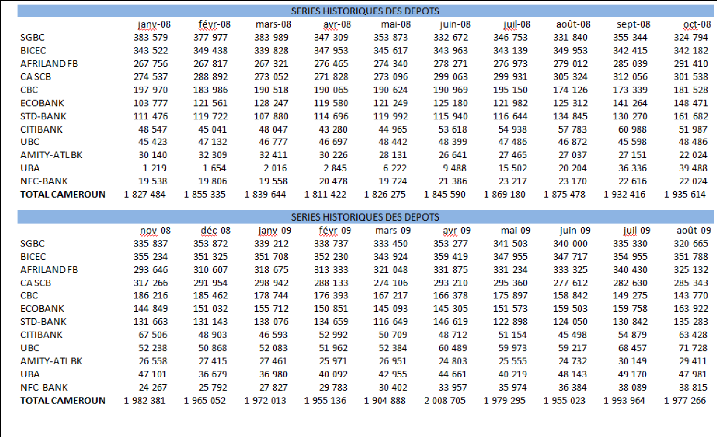Select the sept-08 column header
The height and width of the screenshot is (437, 717).
[633, 25]
